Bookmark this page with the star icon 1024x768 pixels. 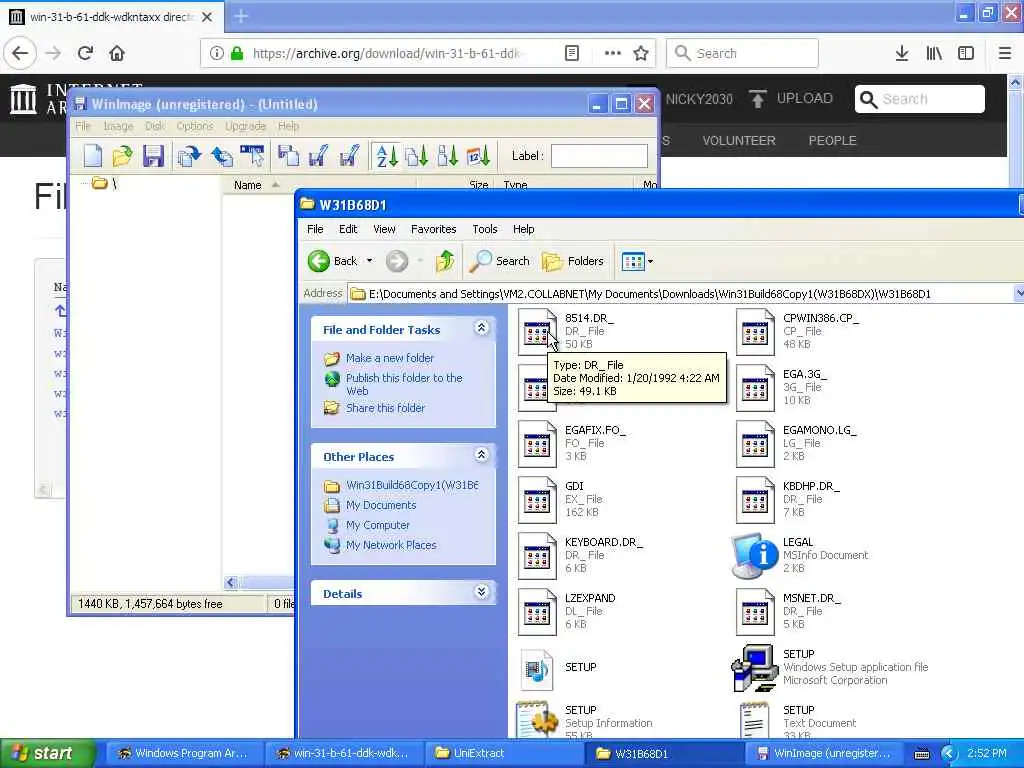click(x=641, y=53)
